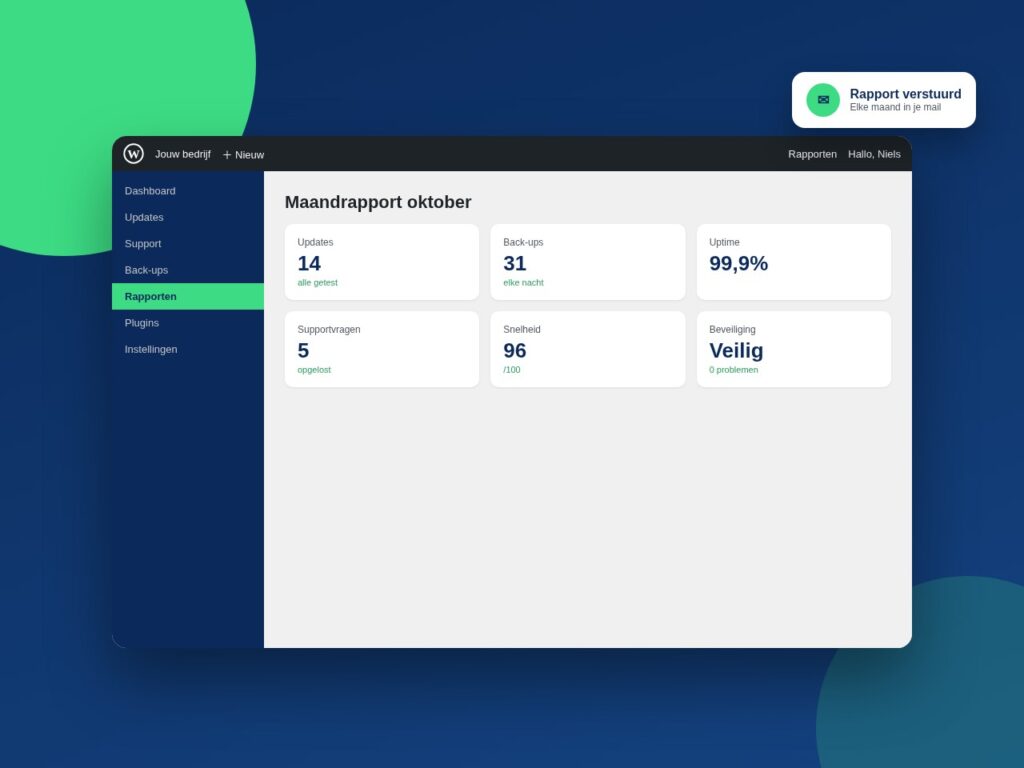
Task: Click the Uptime value 99,9%
Action: tap(739, 263)
